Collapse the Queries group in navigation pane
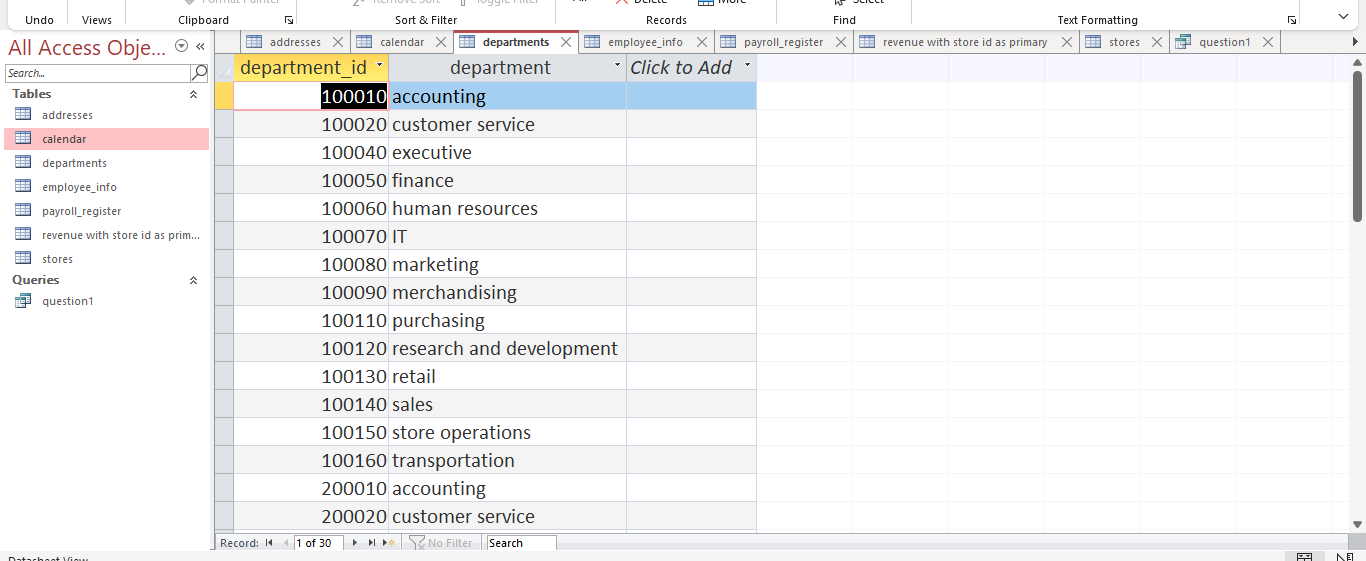 click(x=193, y=280)
